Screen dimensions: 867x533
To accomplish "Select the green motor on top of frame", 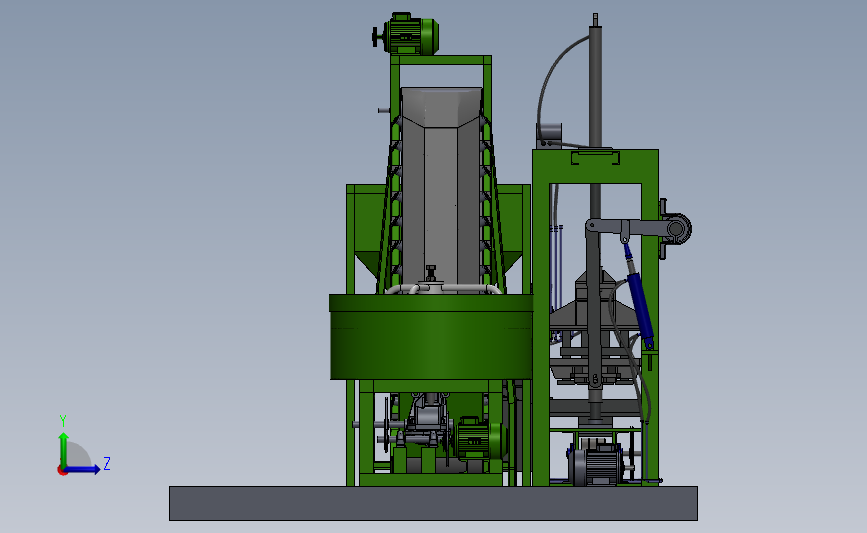I will point(411,34).
